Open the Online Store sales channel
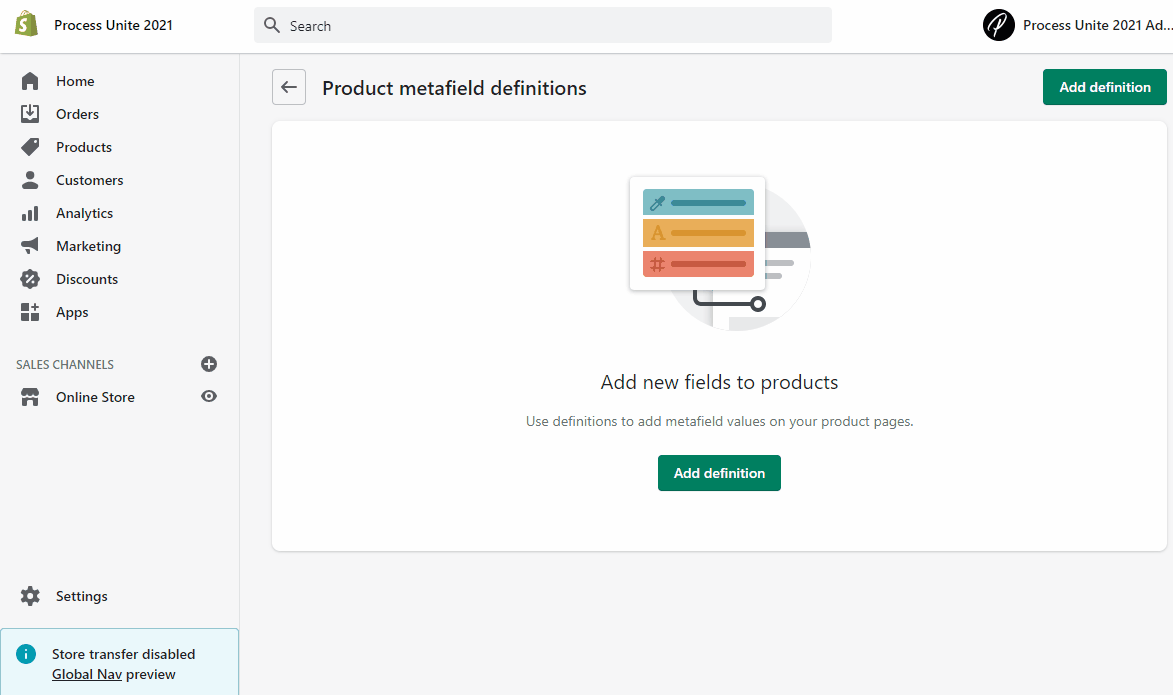 coord(95,397)
